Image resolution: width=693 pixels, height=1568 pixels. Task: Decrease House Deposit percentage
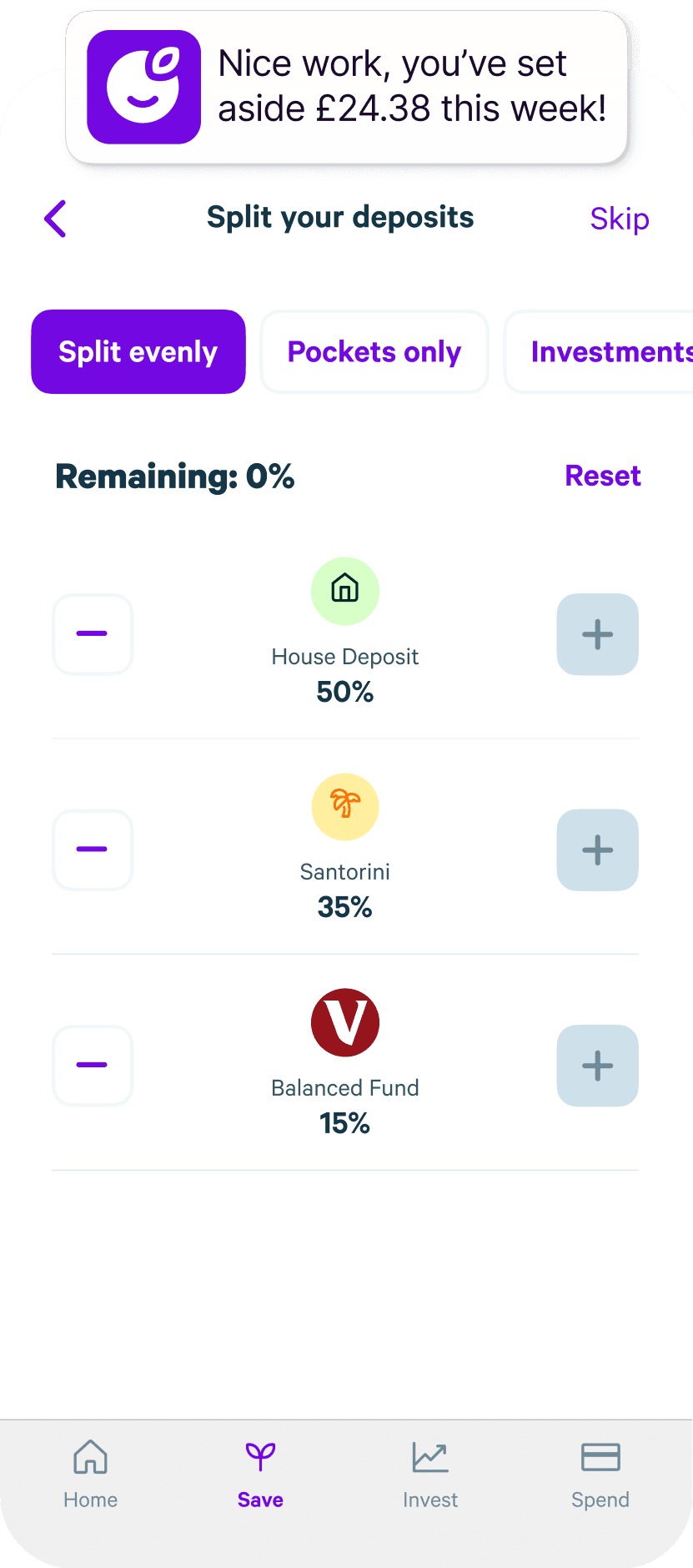pyautogui.click(x=93, y=634)
